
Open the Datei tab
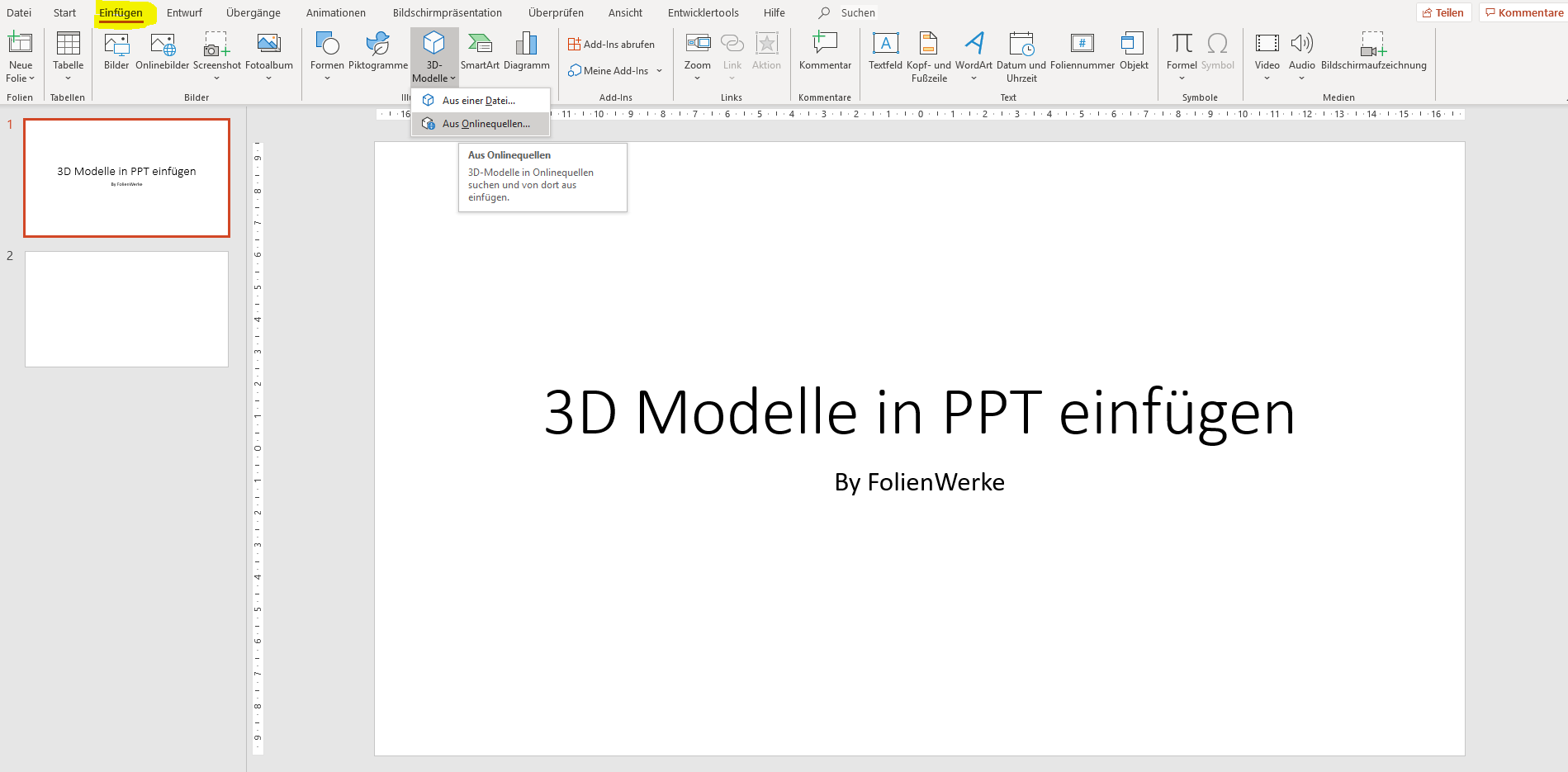coord(19,12)
